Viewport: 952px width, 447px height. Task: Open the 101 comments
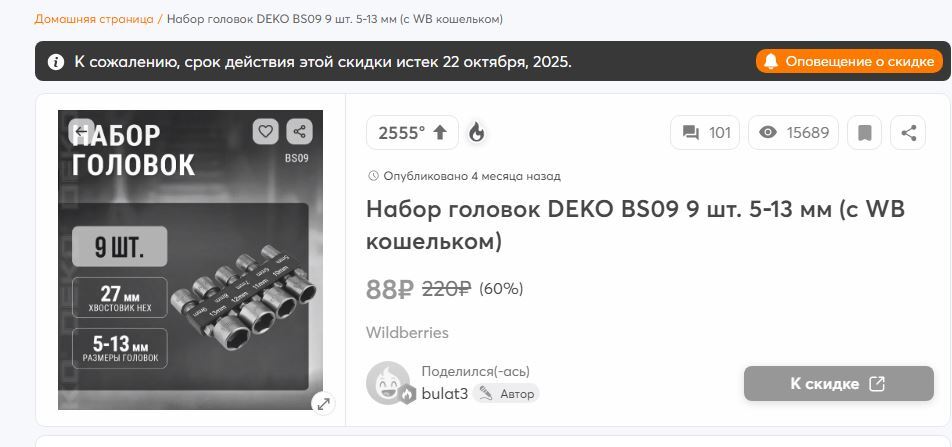tap(705, 132)
